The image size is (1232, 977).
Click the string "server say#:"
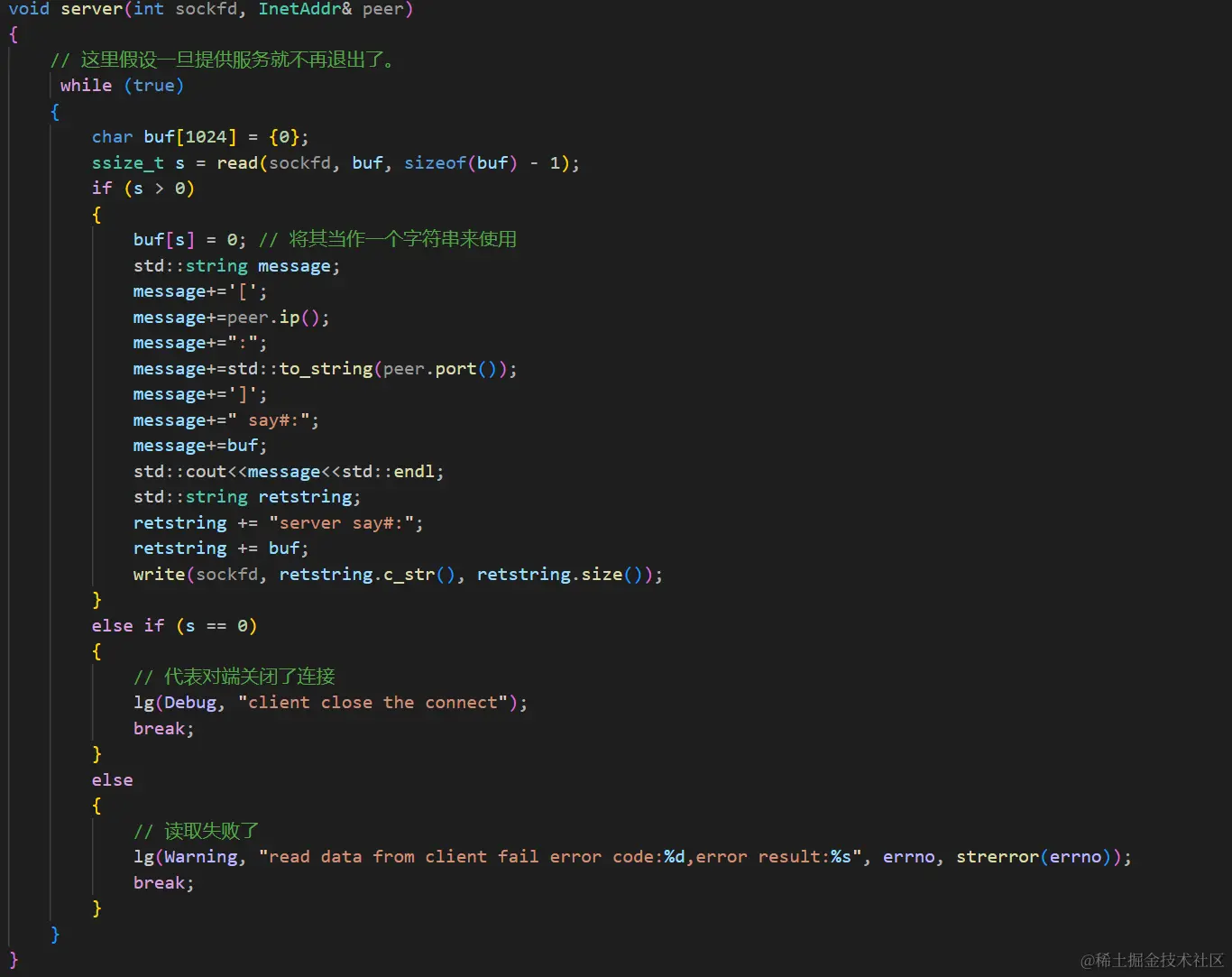coord(341,523)
